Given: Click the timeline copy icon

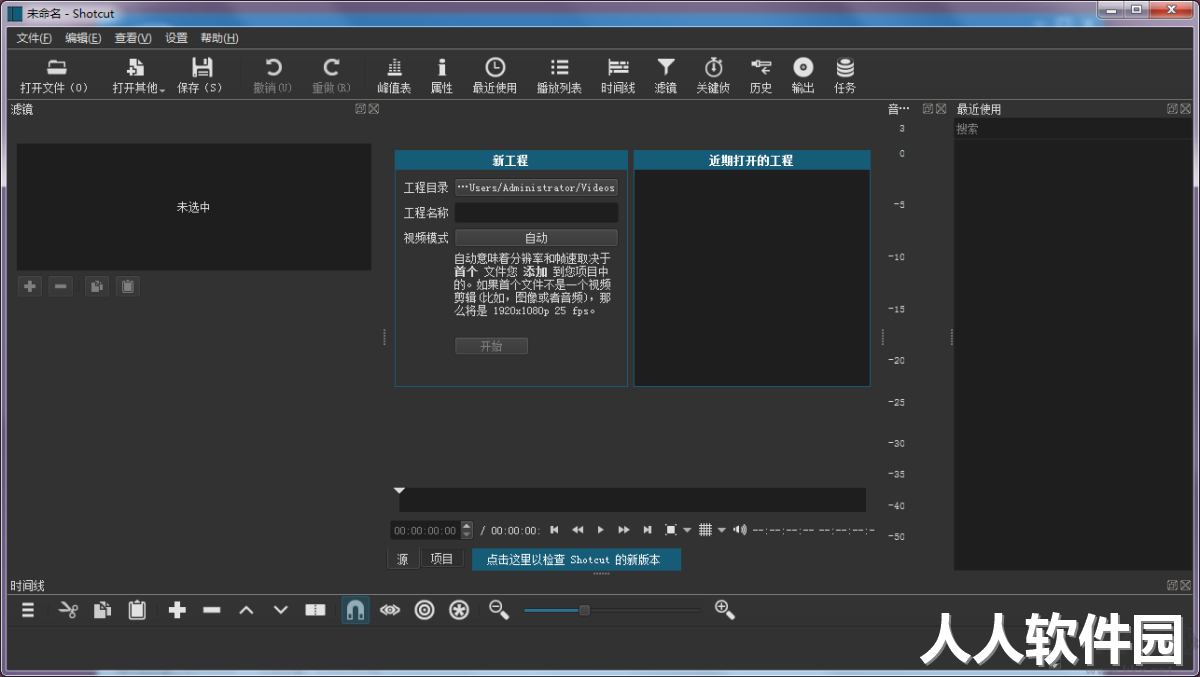Looking at the screenshot, I should (x=102, y=610).
